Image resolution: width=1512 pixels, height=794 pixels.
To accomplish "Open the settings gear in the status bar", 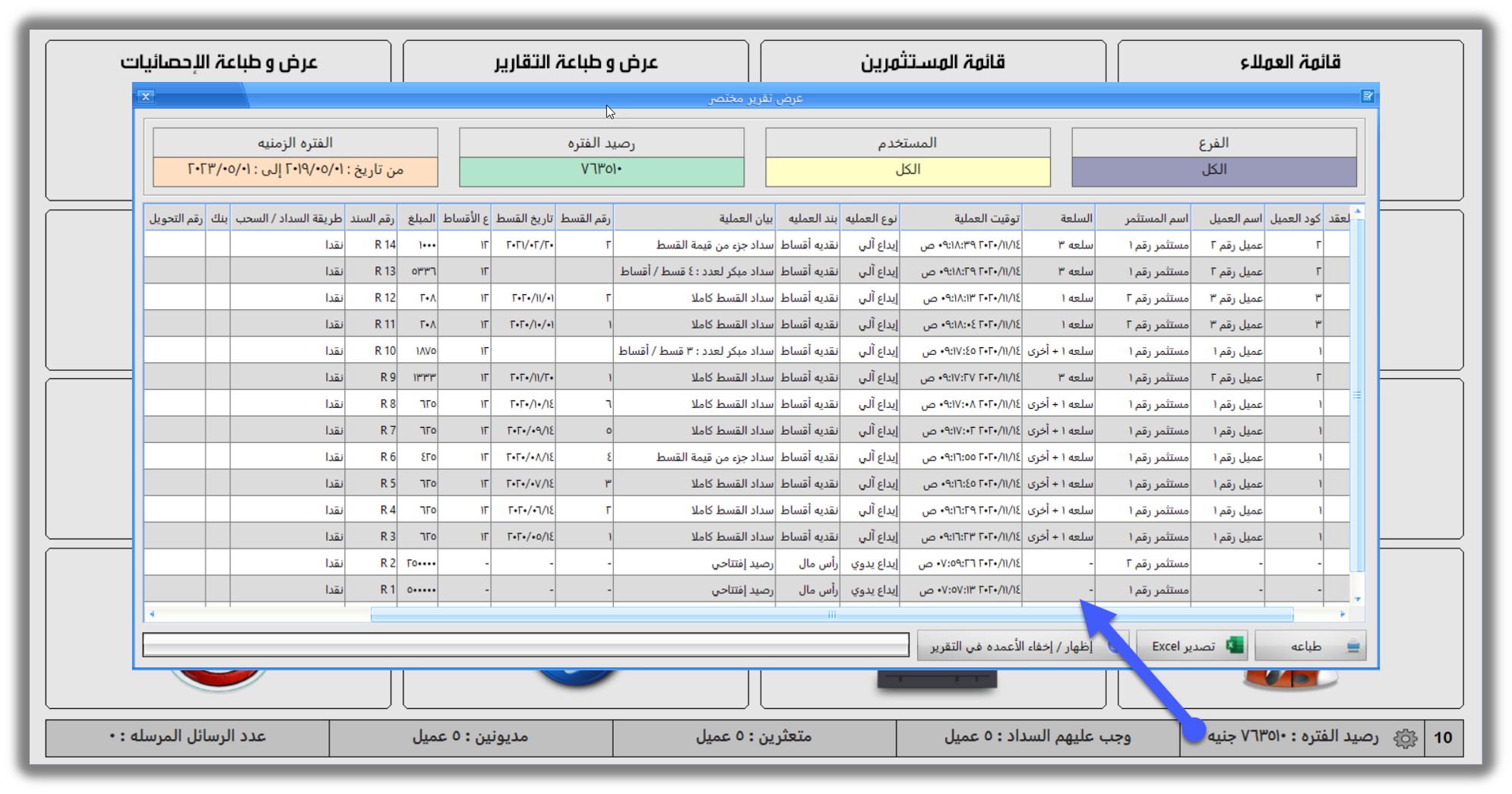I will (1405, 738).
